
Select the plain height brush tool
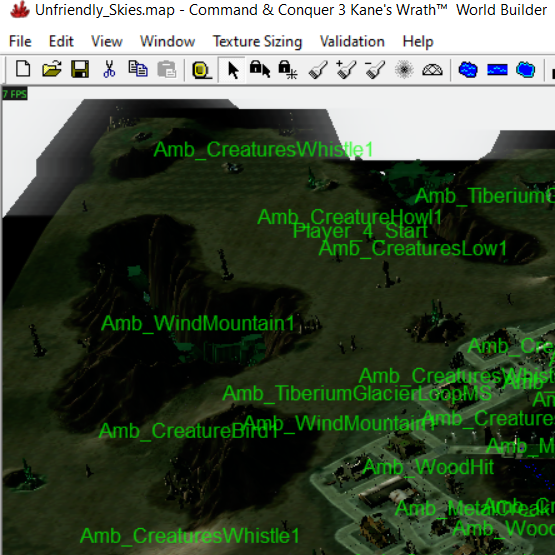pos(318,70)
